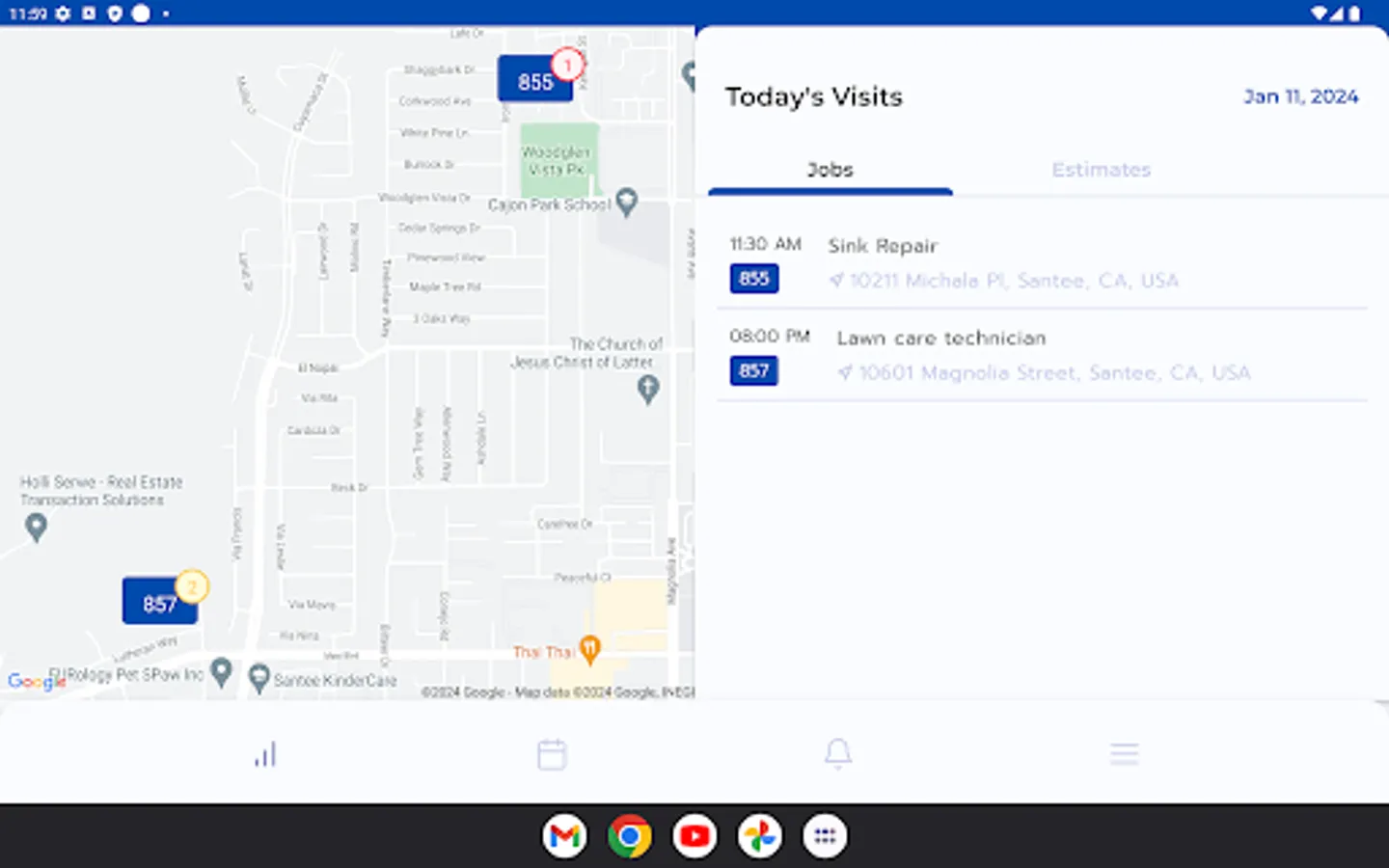1389x868 pixels.
Task: Open the Jan 11, 2024 date selector
Action: click(1301, 96)
